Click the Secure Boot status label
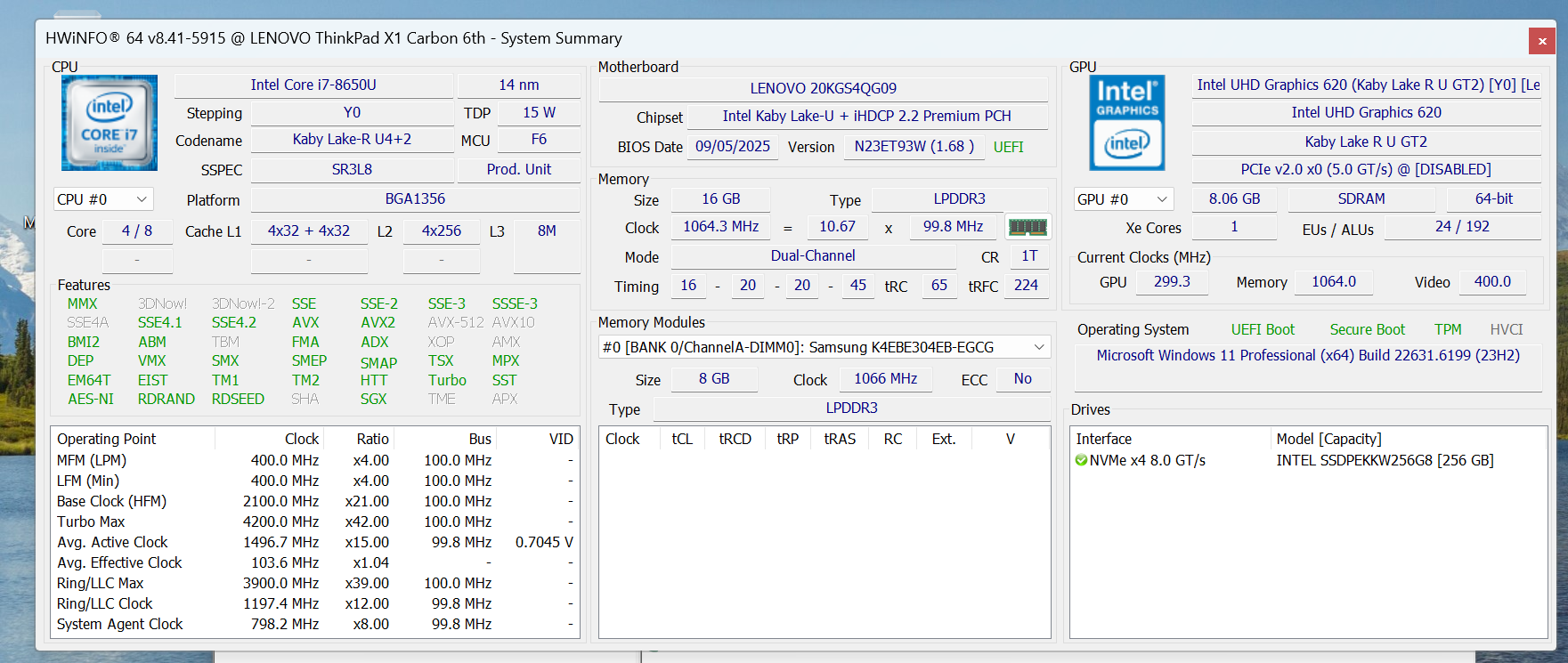Viewport: 1568px width, 663px height. [x=1367, y=330]
